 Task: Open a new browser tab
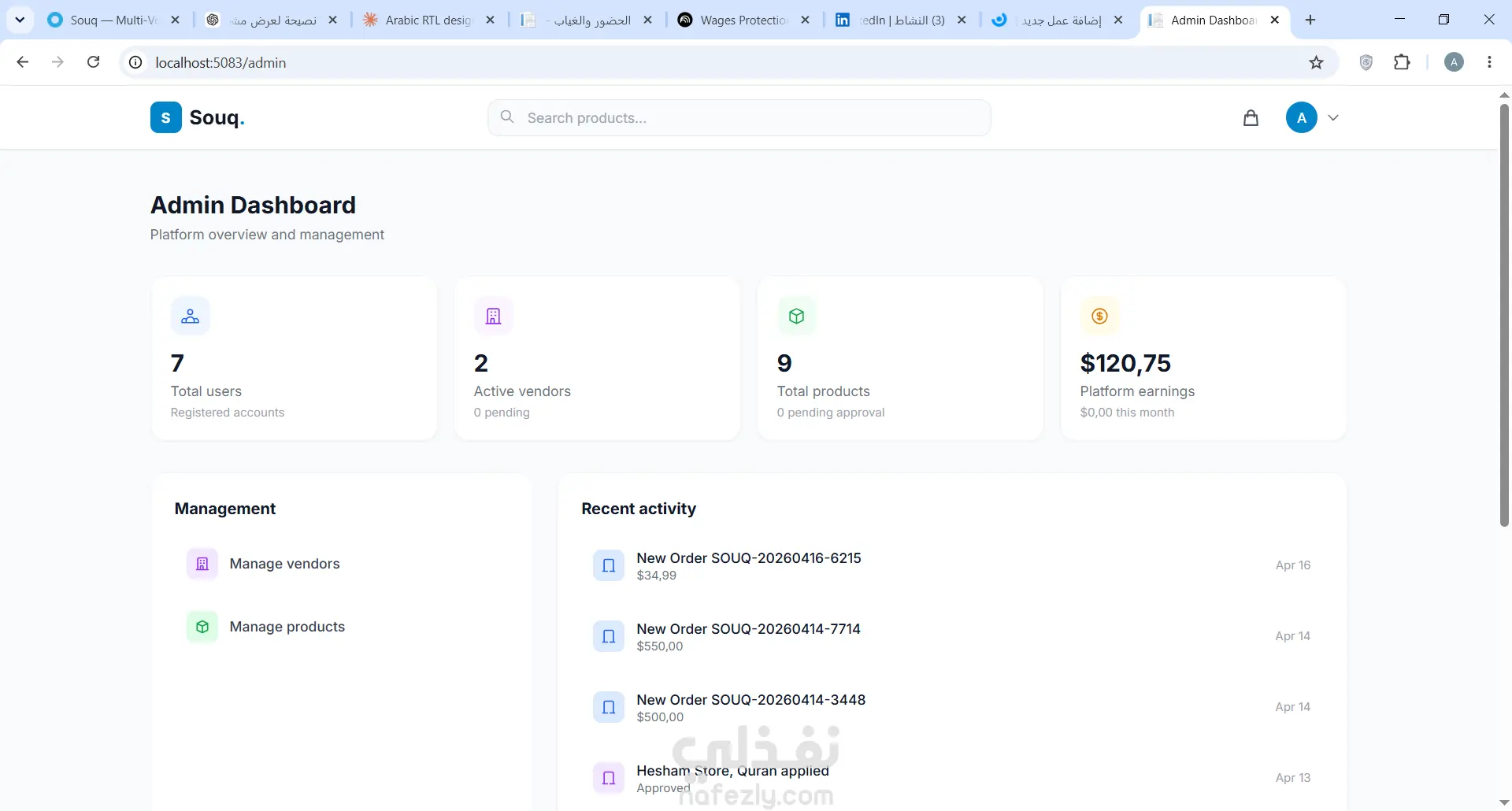[x=1310, y=20]
